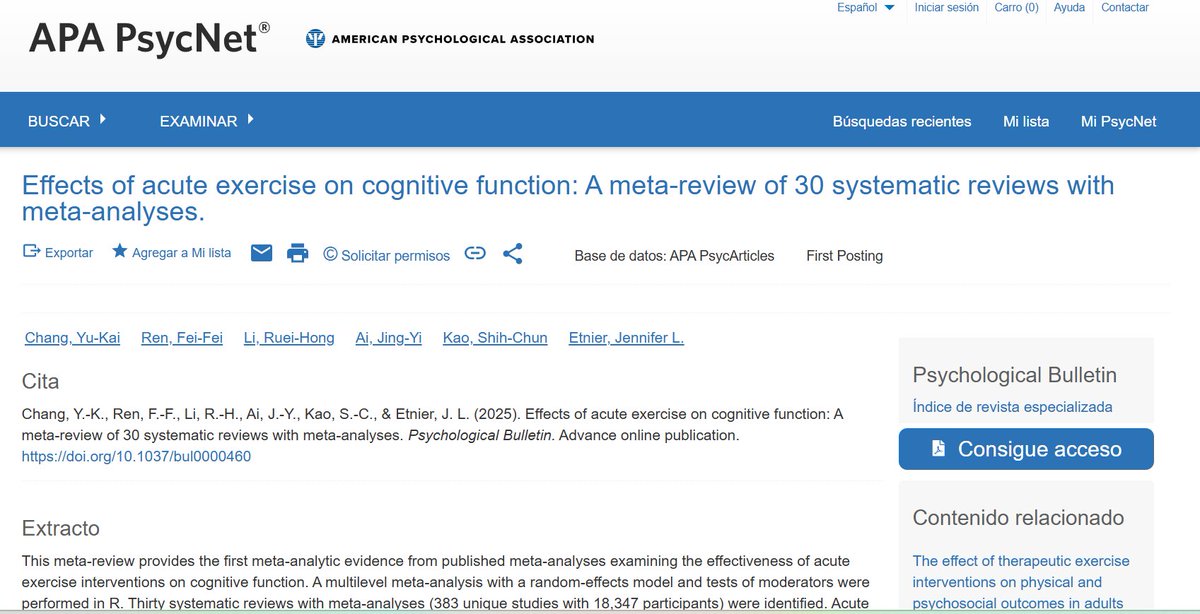This screenshot has height=614, width=1200.
Task: Click the article title heading
Action: (568, 198)
